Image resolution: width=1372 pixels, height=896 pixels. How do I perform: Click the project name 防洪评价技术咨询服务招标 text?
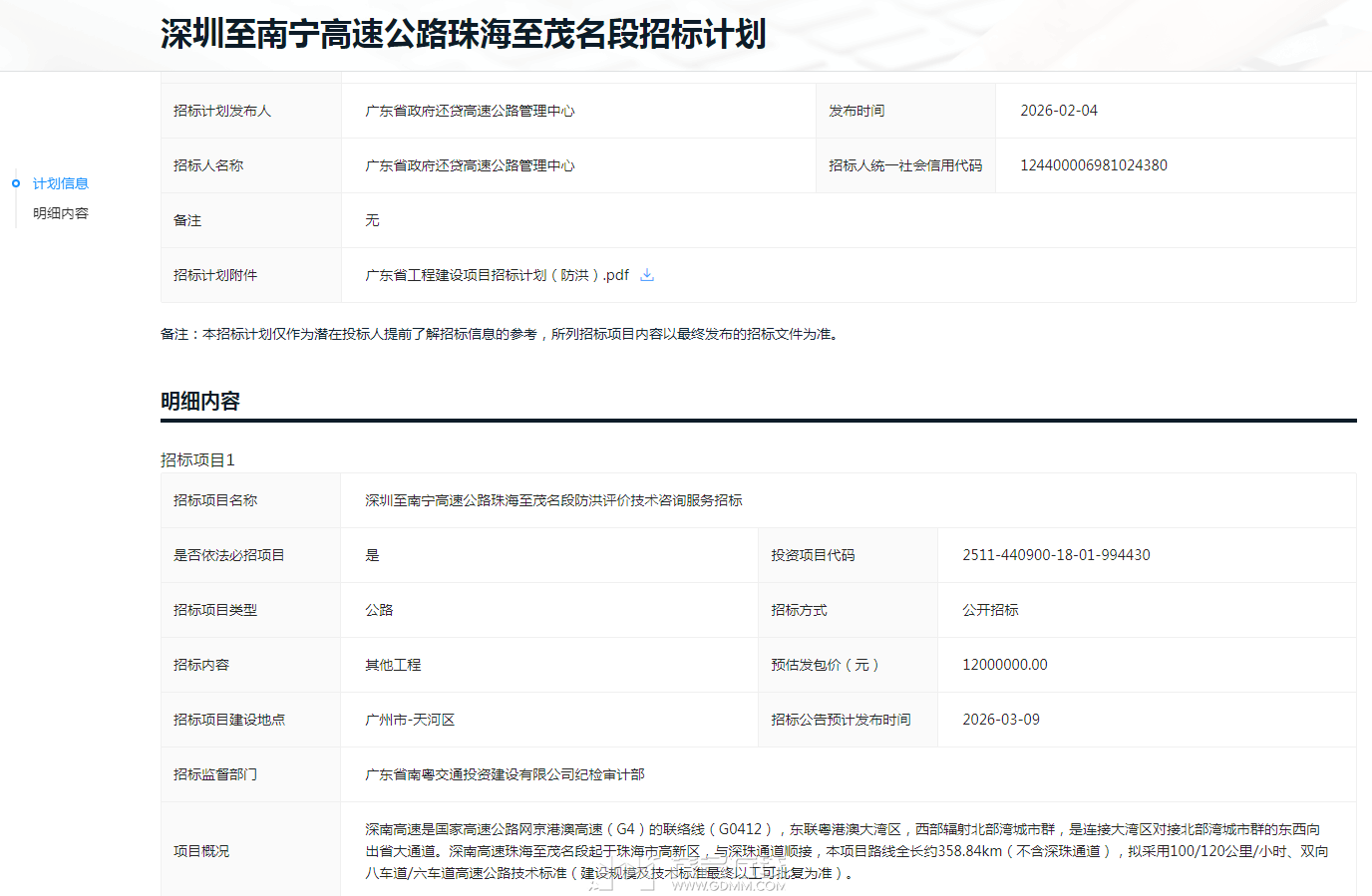pyautogui.click(x=553, y=500)
